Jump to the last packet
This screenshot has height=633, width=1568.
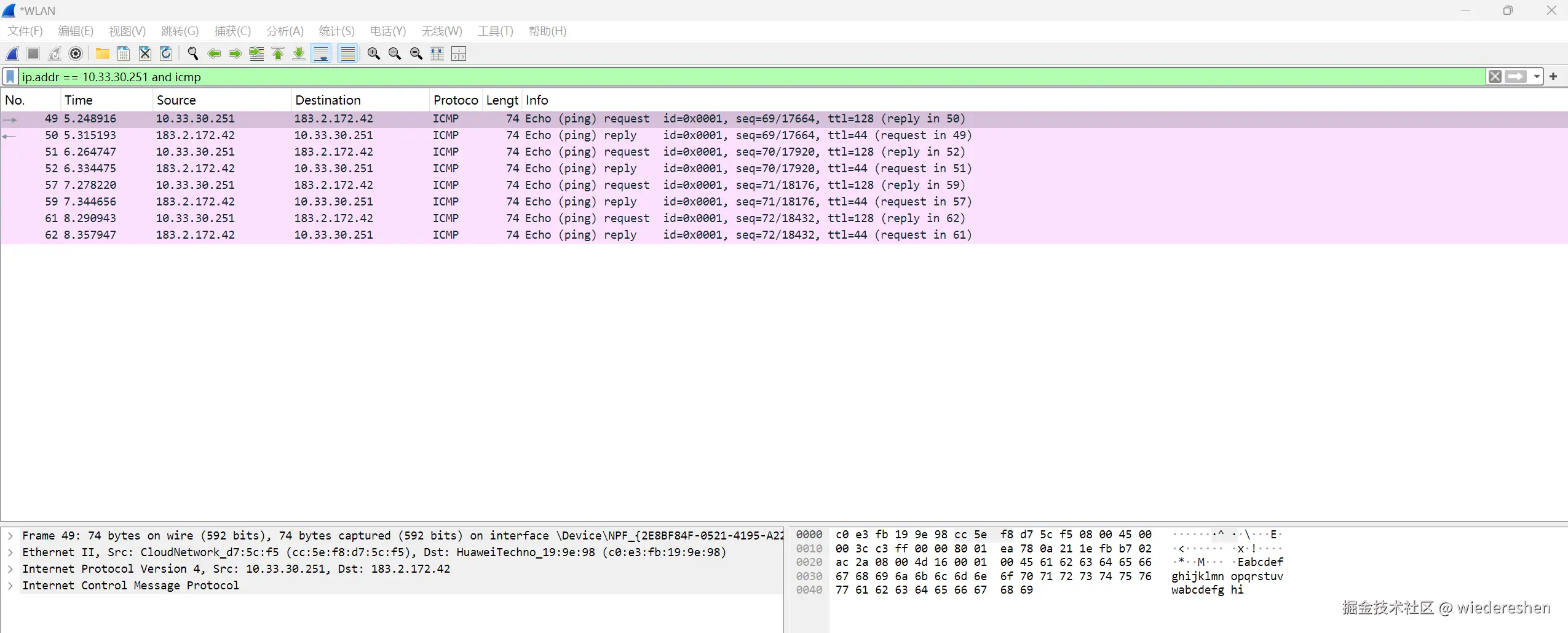pos(299,54)
